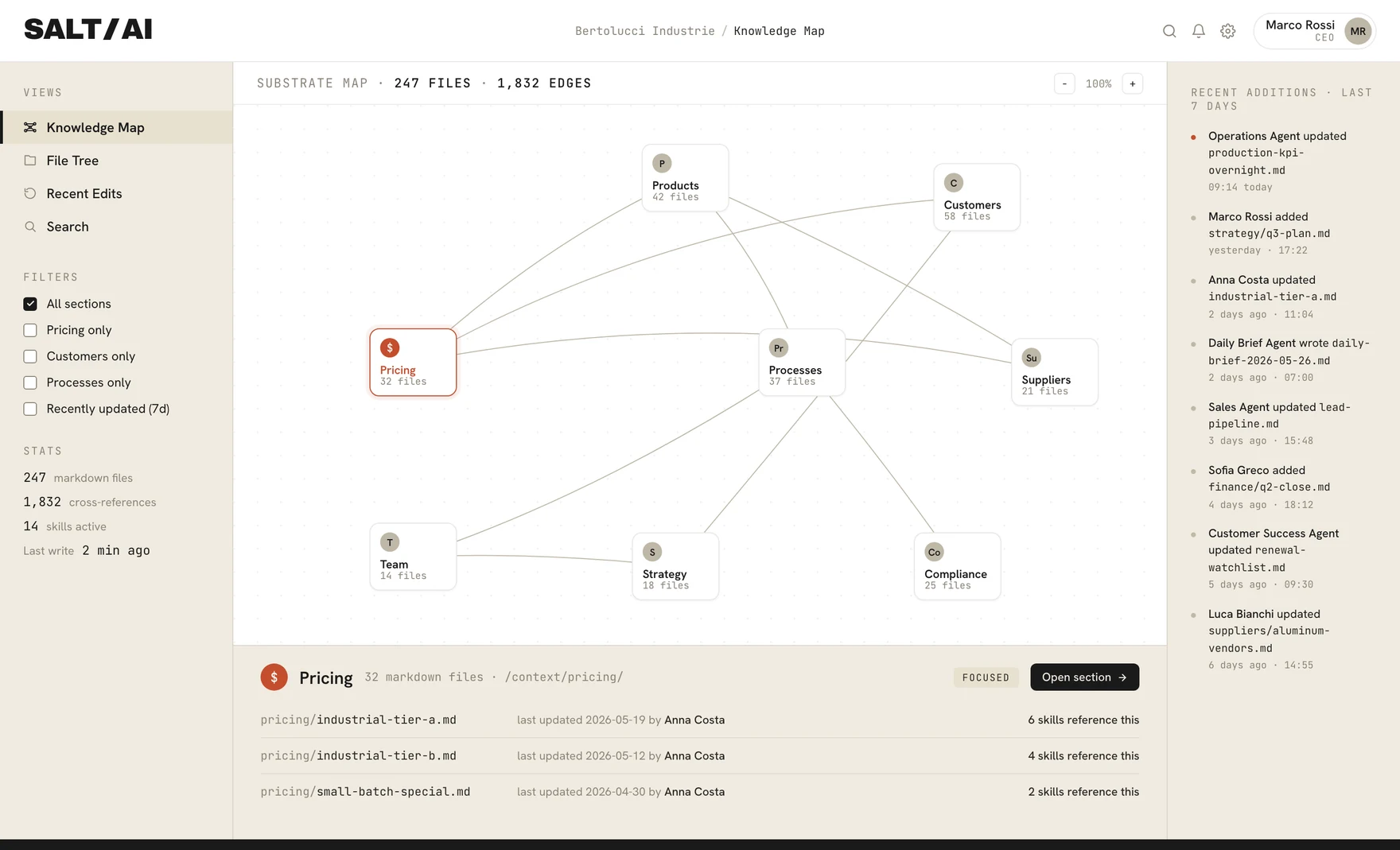Switch to the File Tree view
The height and width of the screenshot is (850, 1400).
point(117,161)
